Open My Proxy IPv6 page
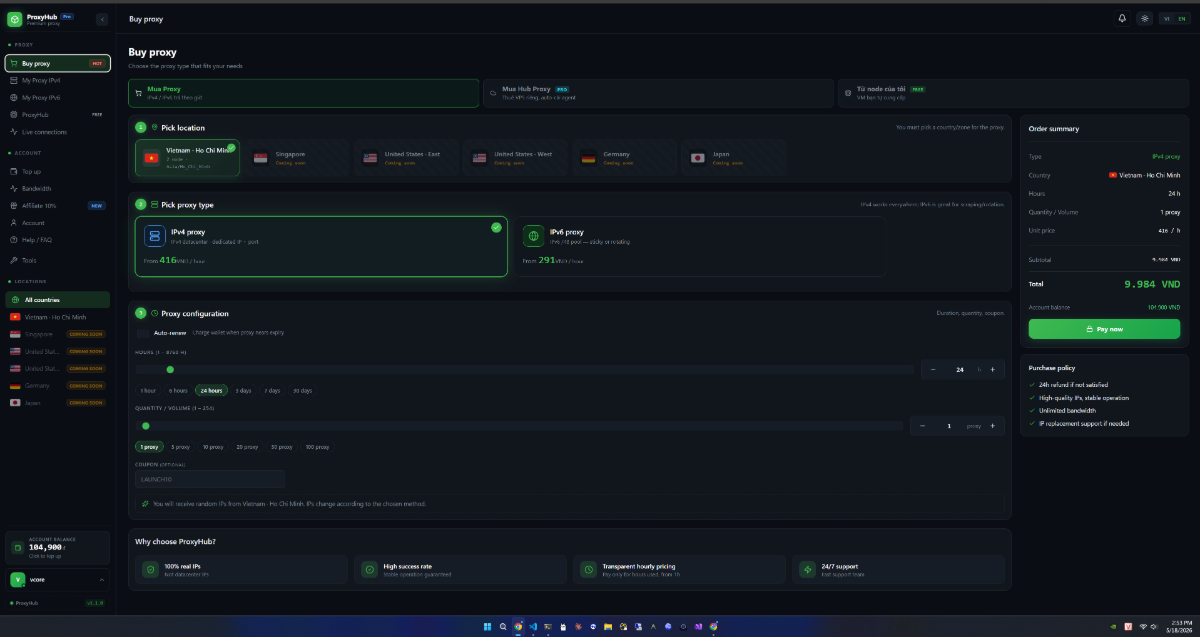The width and height of the screenshot is (1200, 637). (x=57, y=98)
